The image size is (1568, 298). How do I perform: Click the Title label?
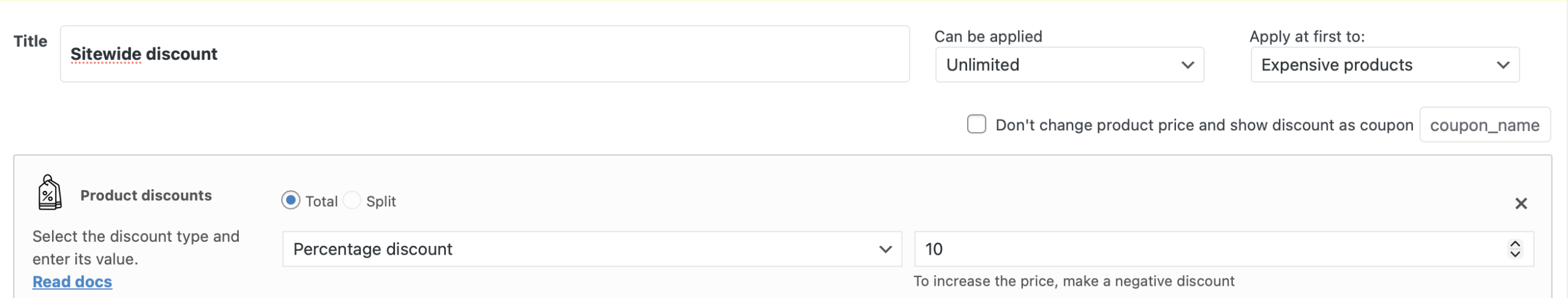click(x=31, y=41)
